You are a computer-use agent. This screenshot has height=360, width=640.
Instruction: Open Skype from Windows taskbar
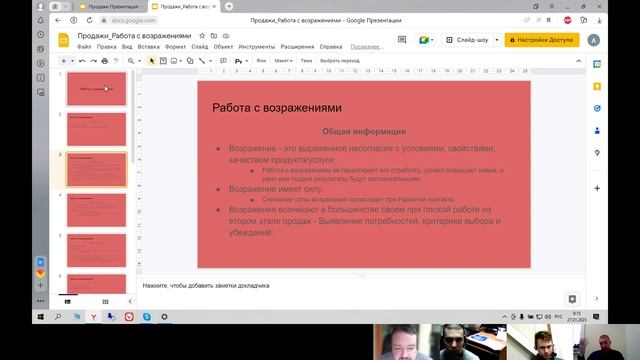[x=147, y=317]
